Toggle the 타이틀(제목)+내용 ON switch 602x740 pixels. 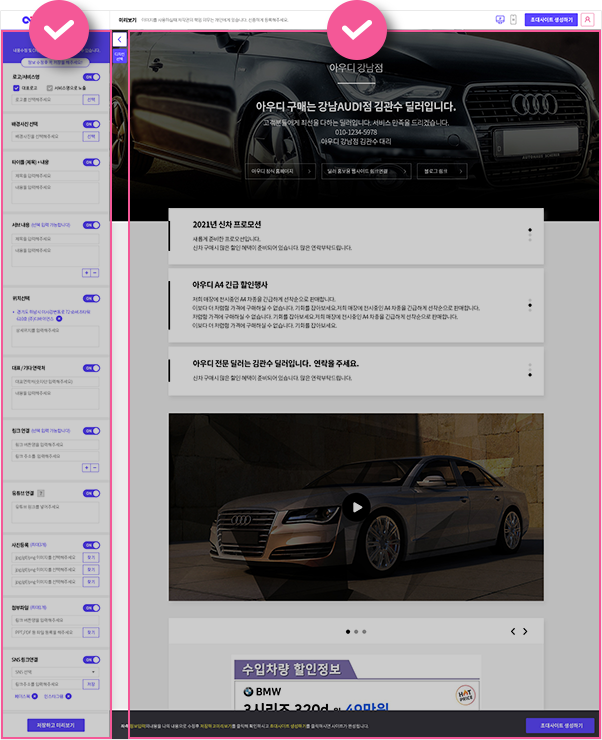point(92,162)
